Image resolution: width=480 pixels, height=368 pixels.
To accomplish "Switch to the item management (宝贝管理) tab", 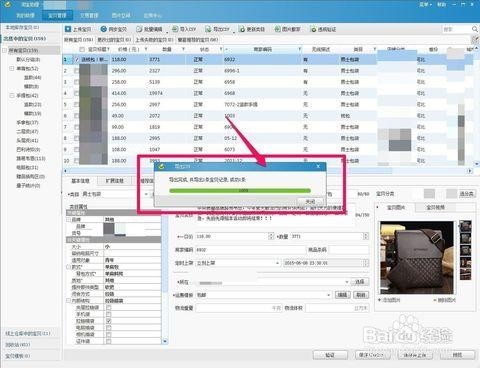I will pos(57,15).
